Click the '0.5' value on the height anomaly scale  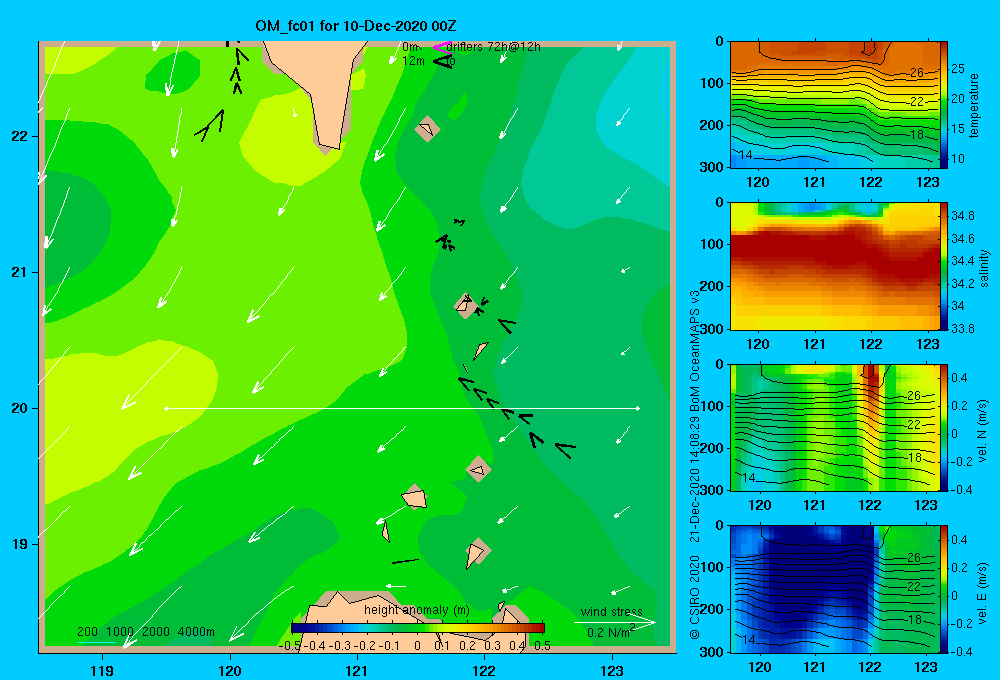(543, 646)
